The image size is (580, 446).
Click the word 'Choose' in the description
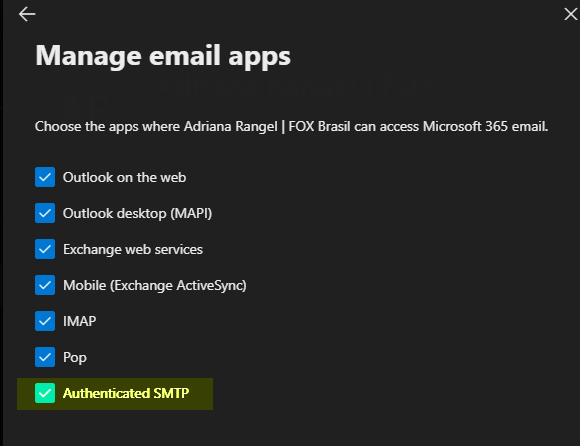point(58,126)
